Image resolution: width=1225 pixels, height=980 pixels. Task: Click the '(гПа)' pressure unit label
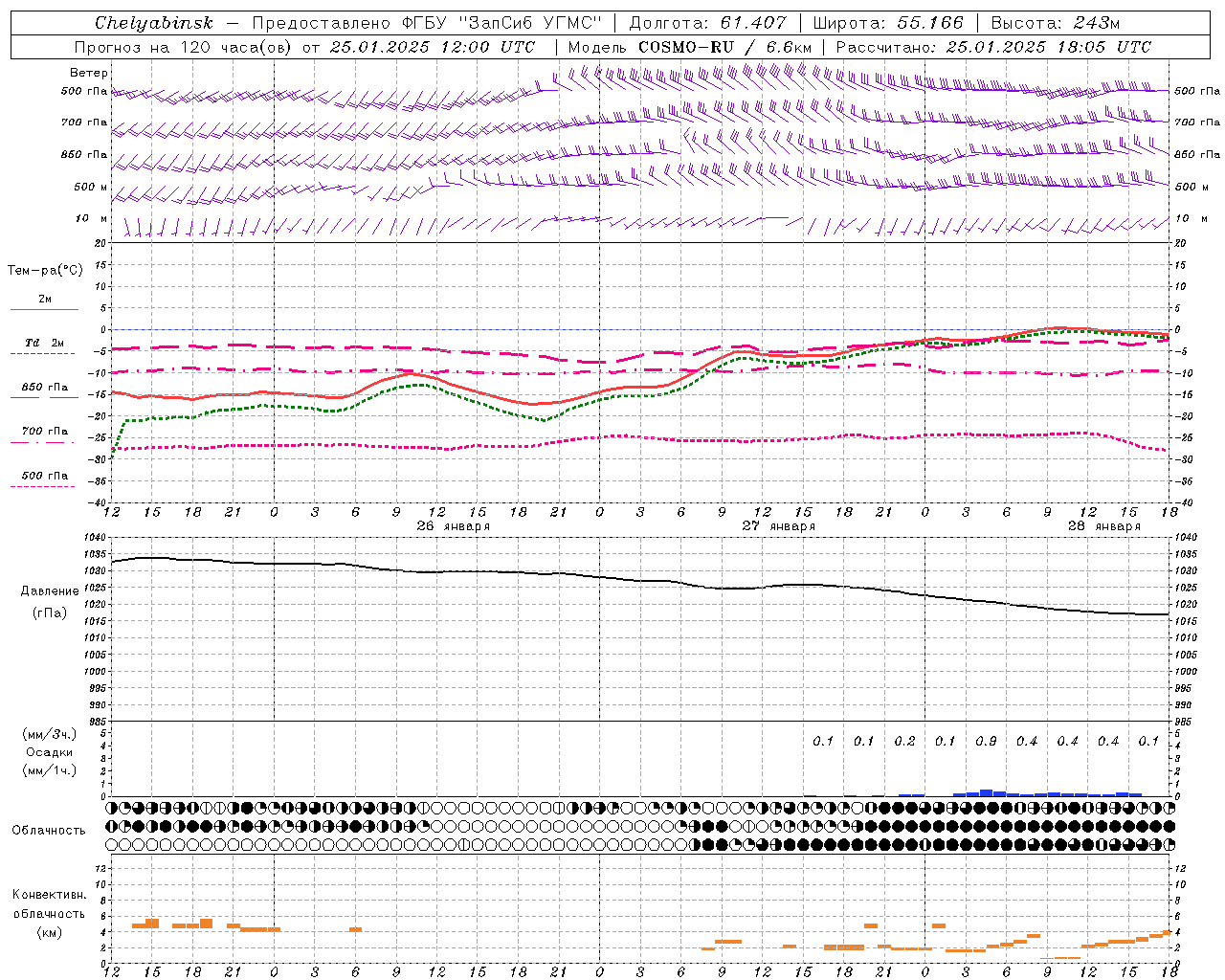tap(50, 613)
